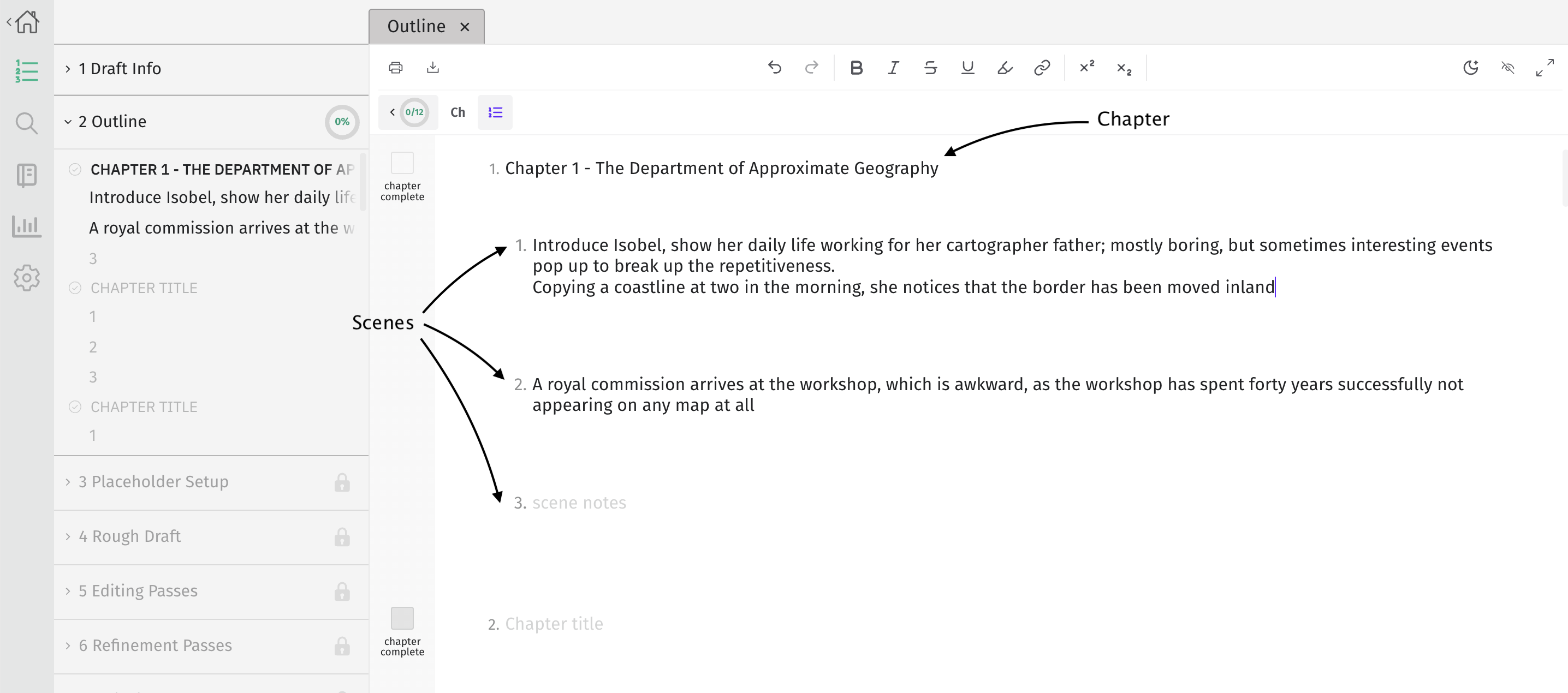Switch to the numbered list view button

point(495,112)
